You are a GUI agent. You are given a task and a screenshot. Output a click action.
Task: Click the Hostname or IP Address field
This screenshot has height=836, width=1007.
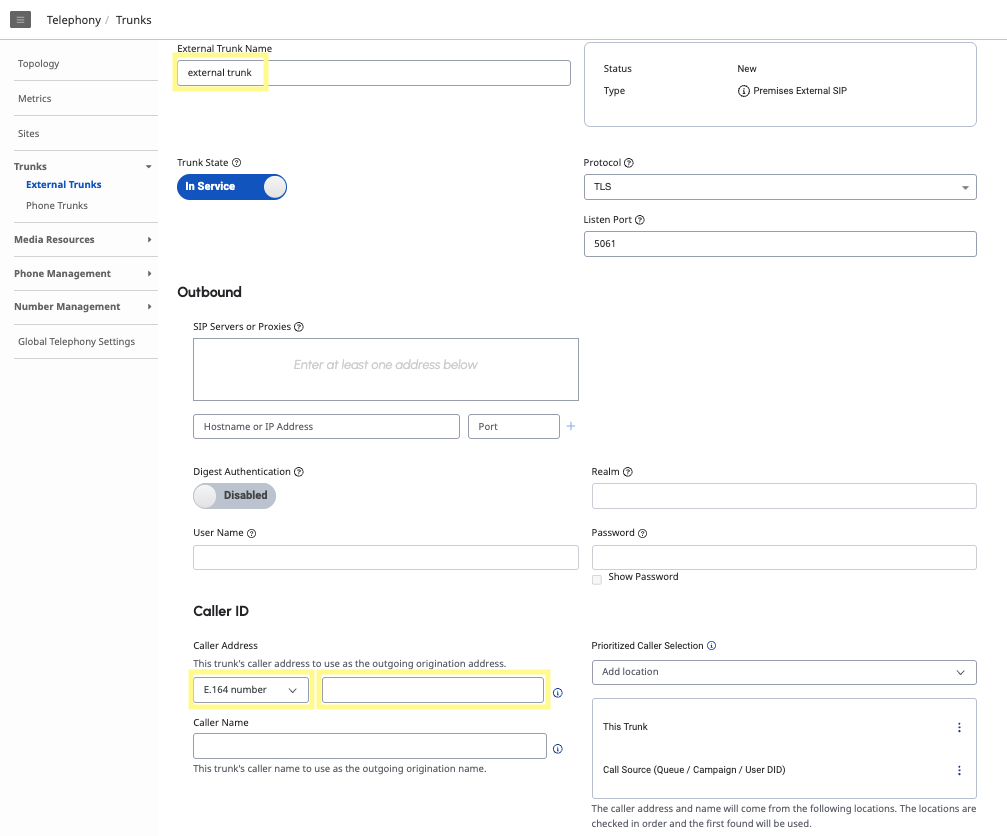click(326, 427)
